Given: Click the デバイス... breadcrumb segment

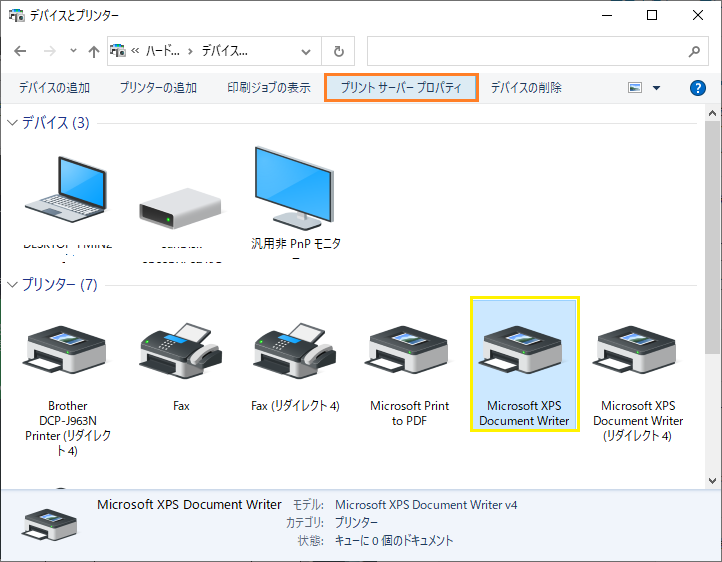Looking at the screenshot, I should [225, 51].
